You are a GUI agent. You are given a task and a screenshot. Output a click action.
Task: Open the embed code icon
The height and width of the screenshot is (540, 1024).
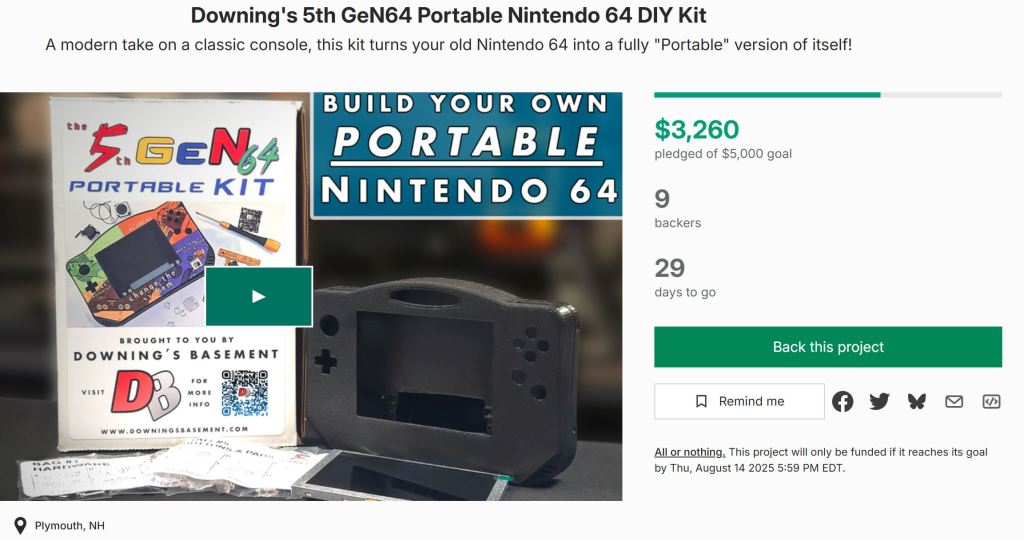point(991,401)
